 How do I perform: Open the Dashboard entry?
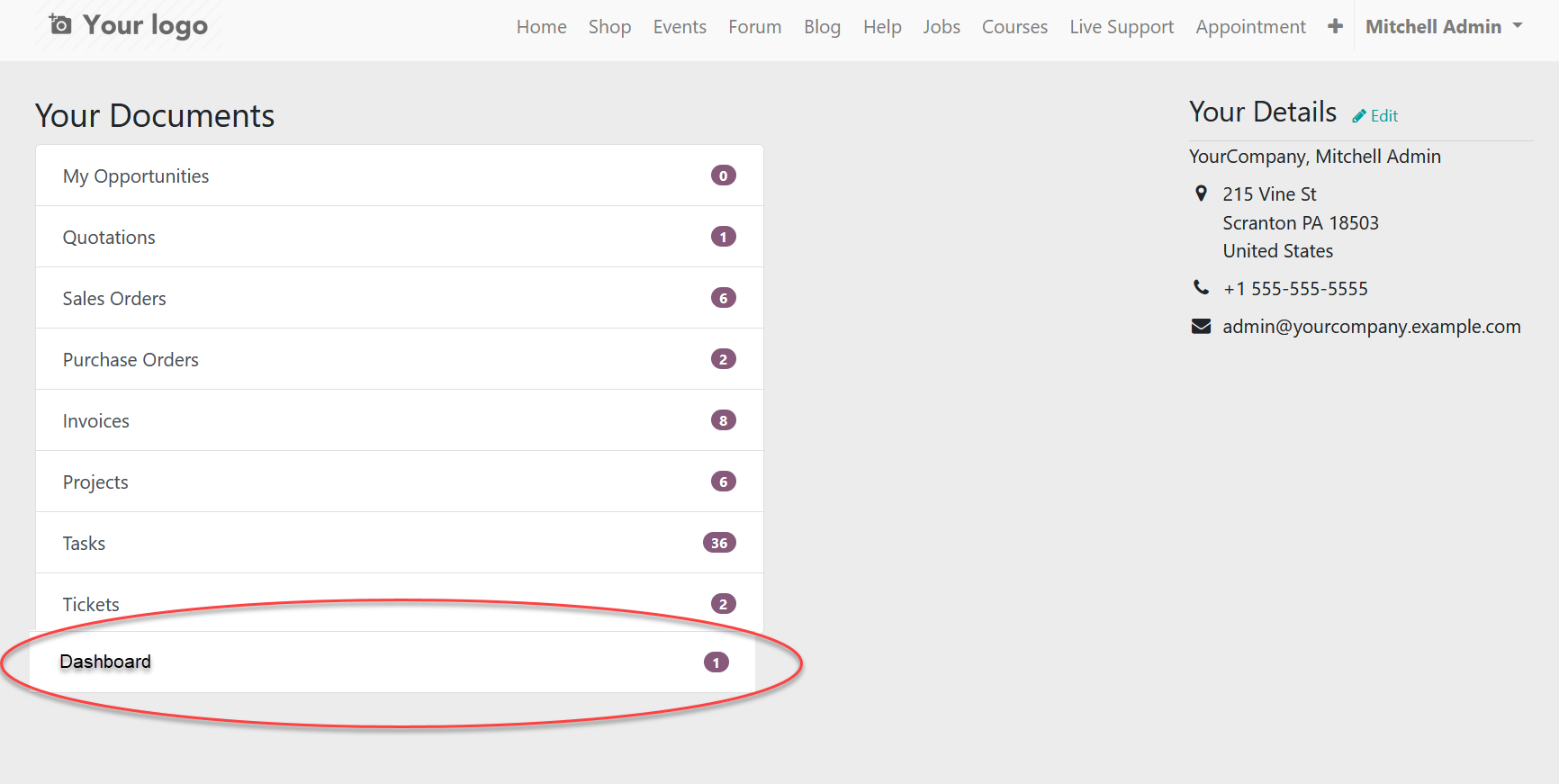105,662
